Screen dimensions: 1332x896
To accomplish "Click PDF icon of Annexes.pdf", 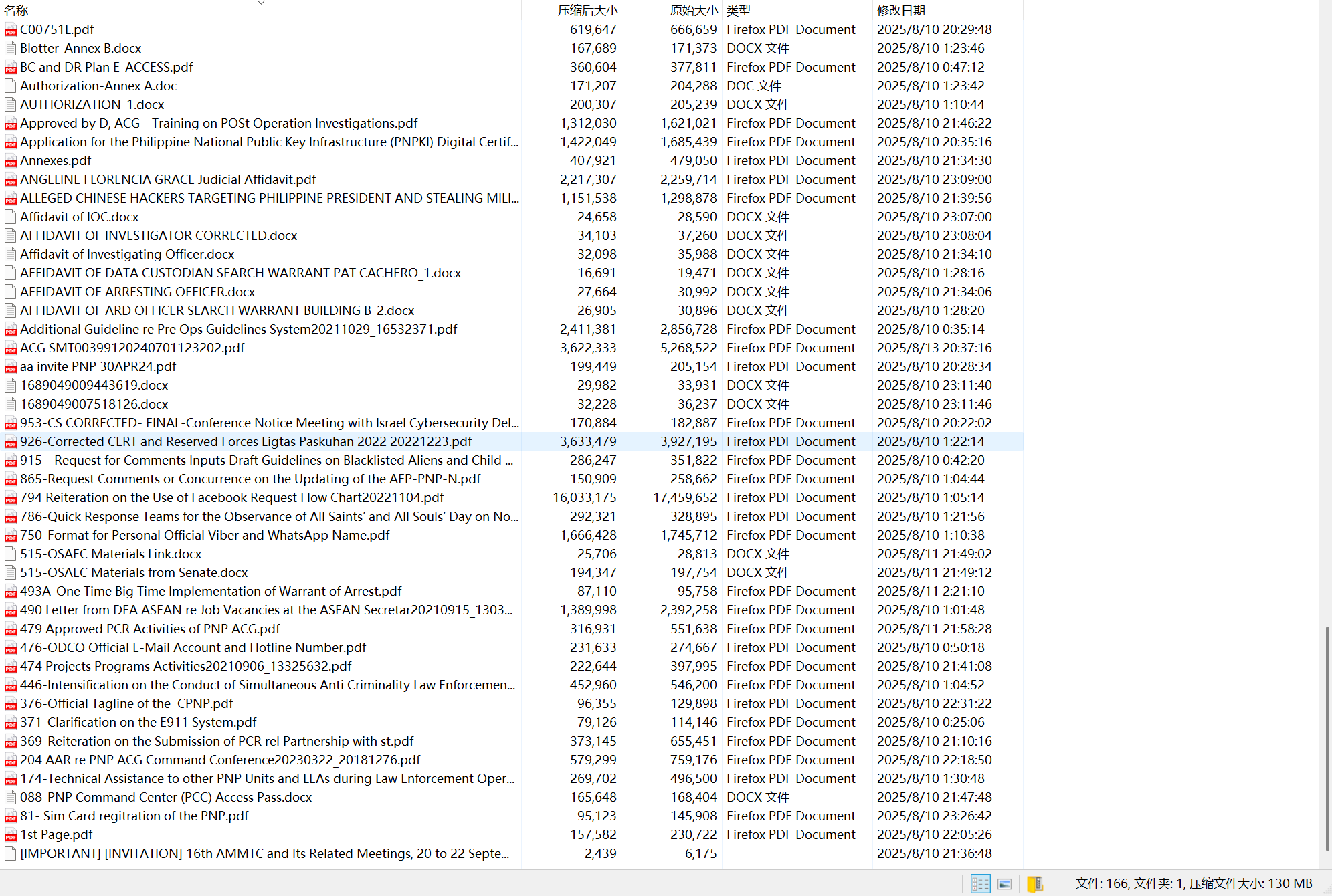I will click(10, 161).
